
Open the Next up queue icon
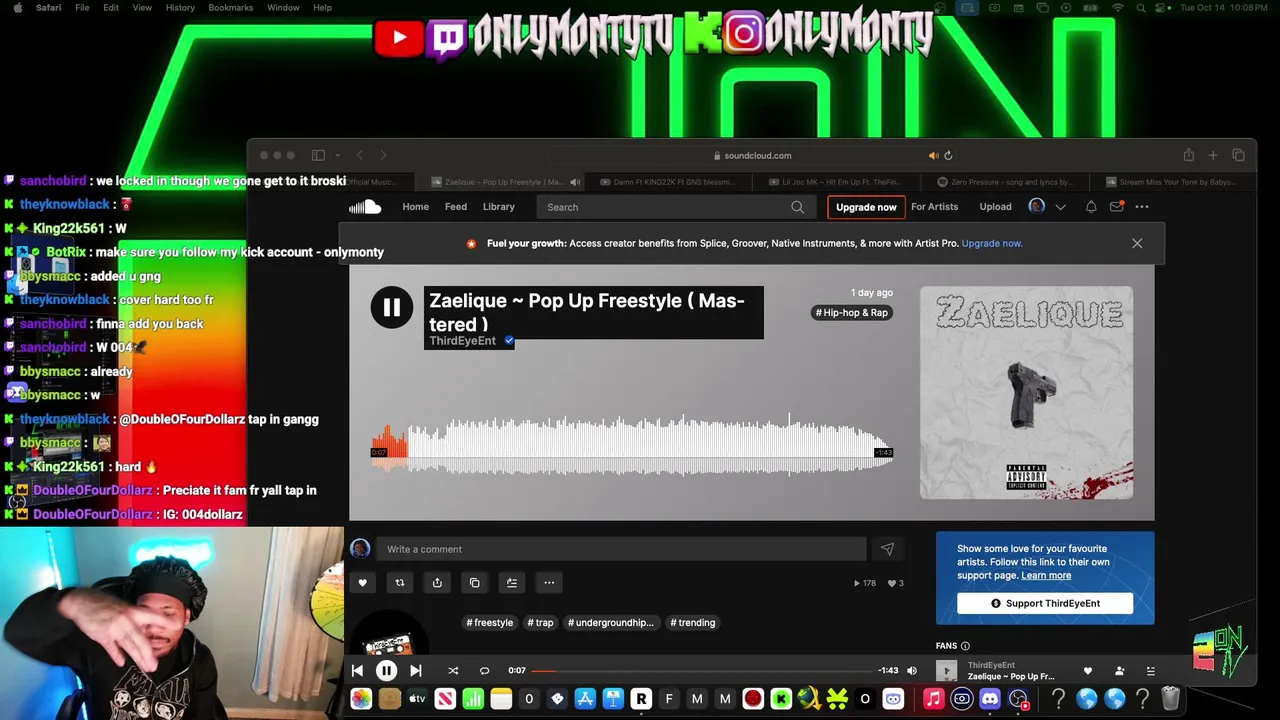click(x=1151, y=671)
